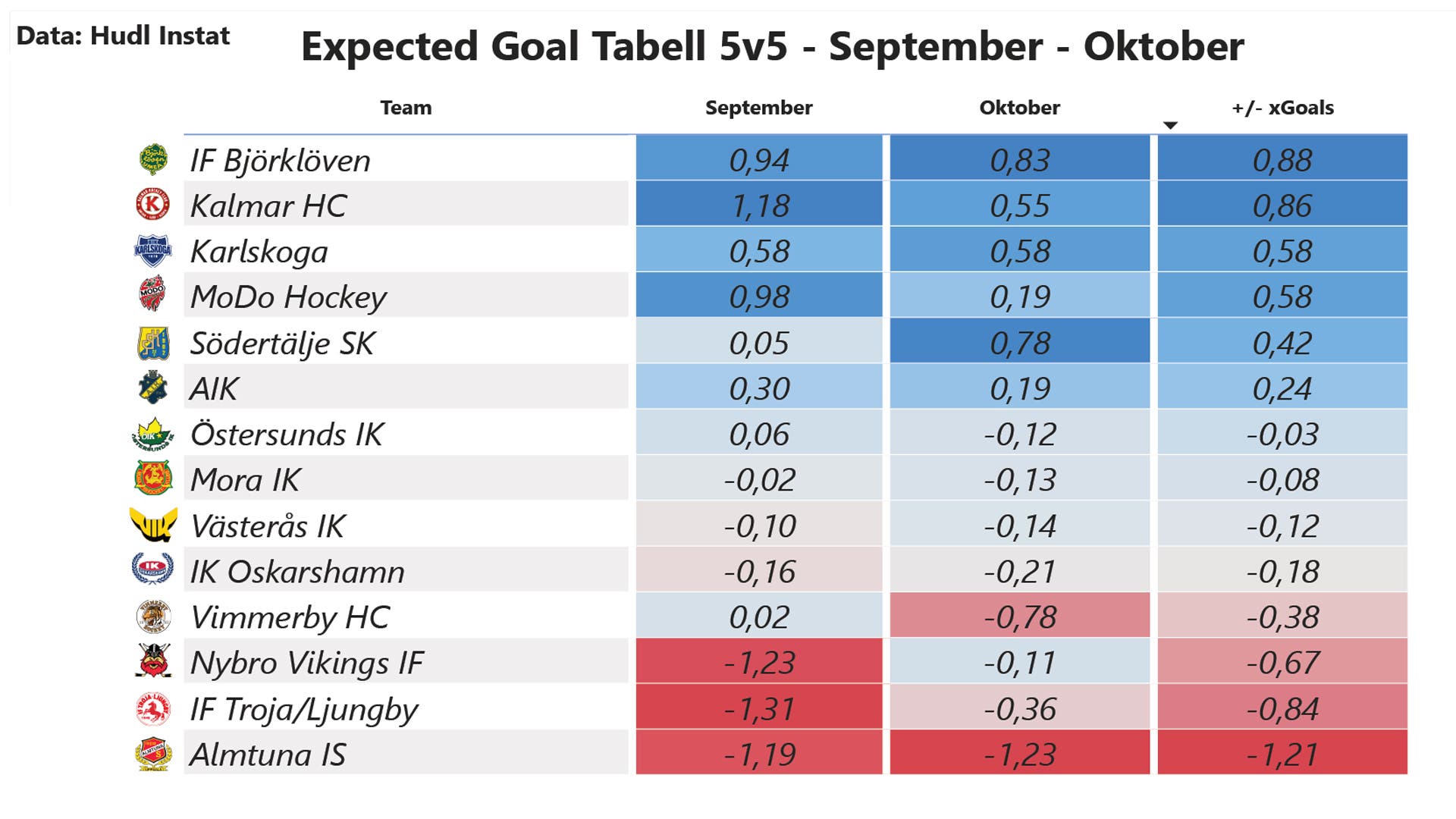Image resolution: width=1456 pixels, height=819 pixels.
Task: Click Almtuna IS October value -1,23
Action: (1019, 755)
